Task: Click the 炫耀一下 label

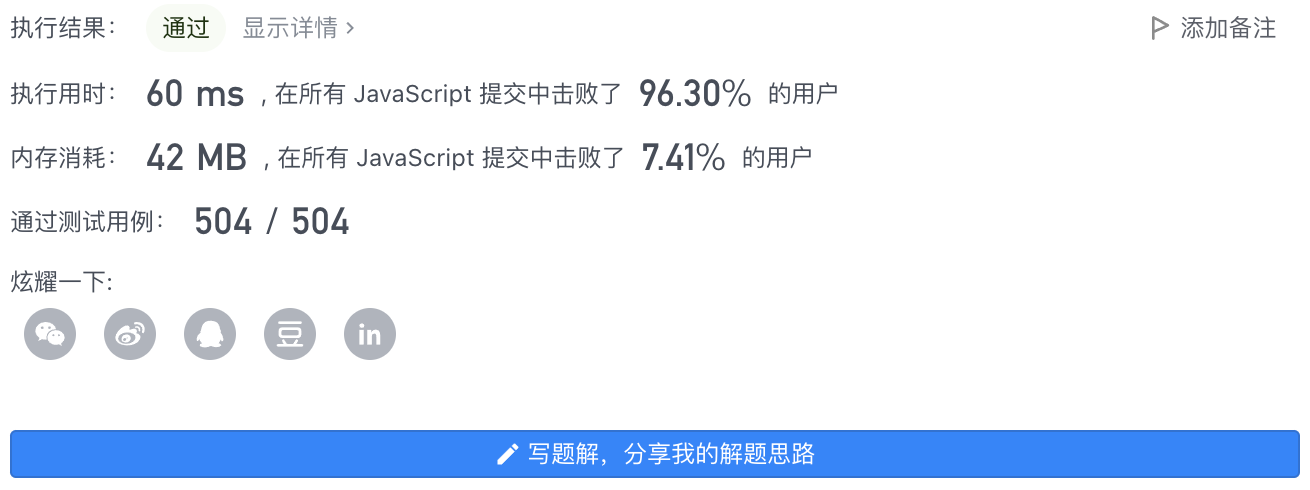Action: point(62,282)
